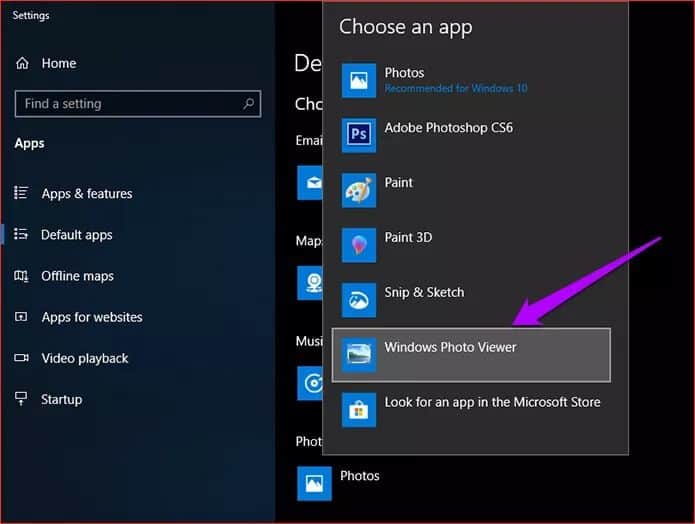Screen dimensions: 695x524
Task: Open Offline maps settings
Action: point(78,276)
